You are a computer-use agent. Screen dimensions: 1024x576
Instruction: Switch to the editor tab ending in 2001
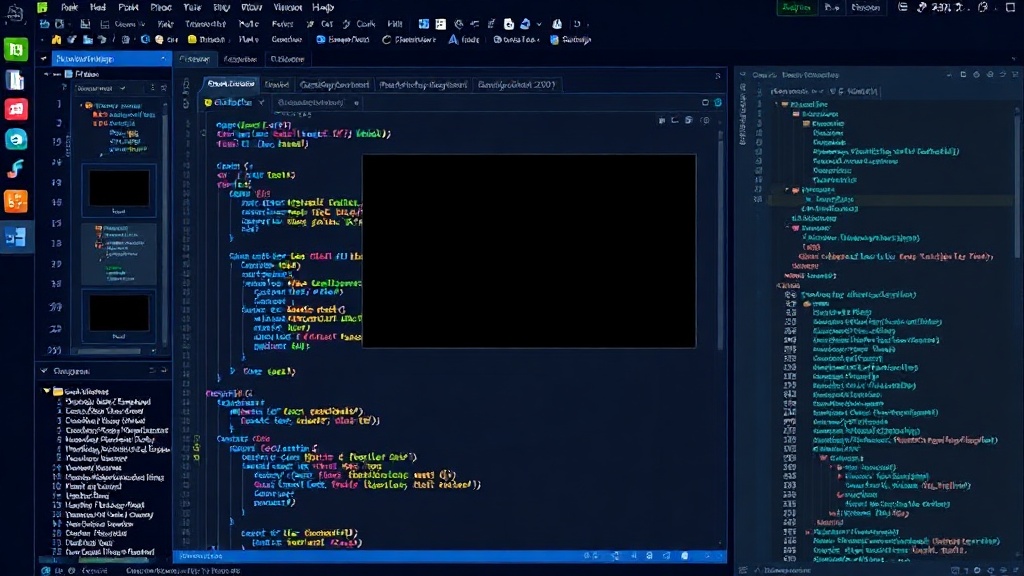(x=516, y=85)
